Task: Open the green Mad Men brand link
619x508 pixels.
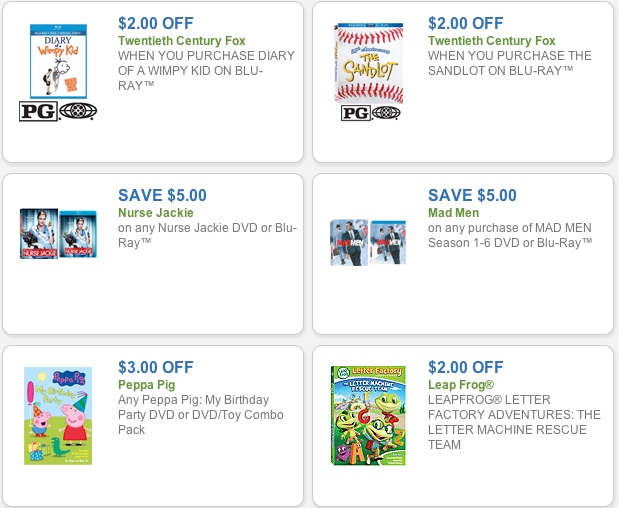Action: (453, 213)
